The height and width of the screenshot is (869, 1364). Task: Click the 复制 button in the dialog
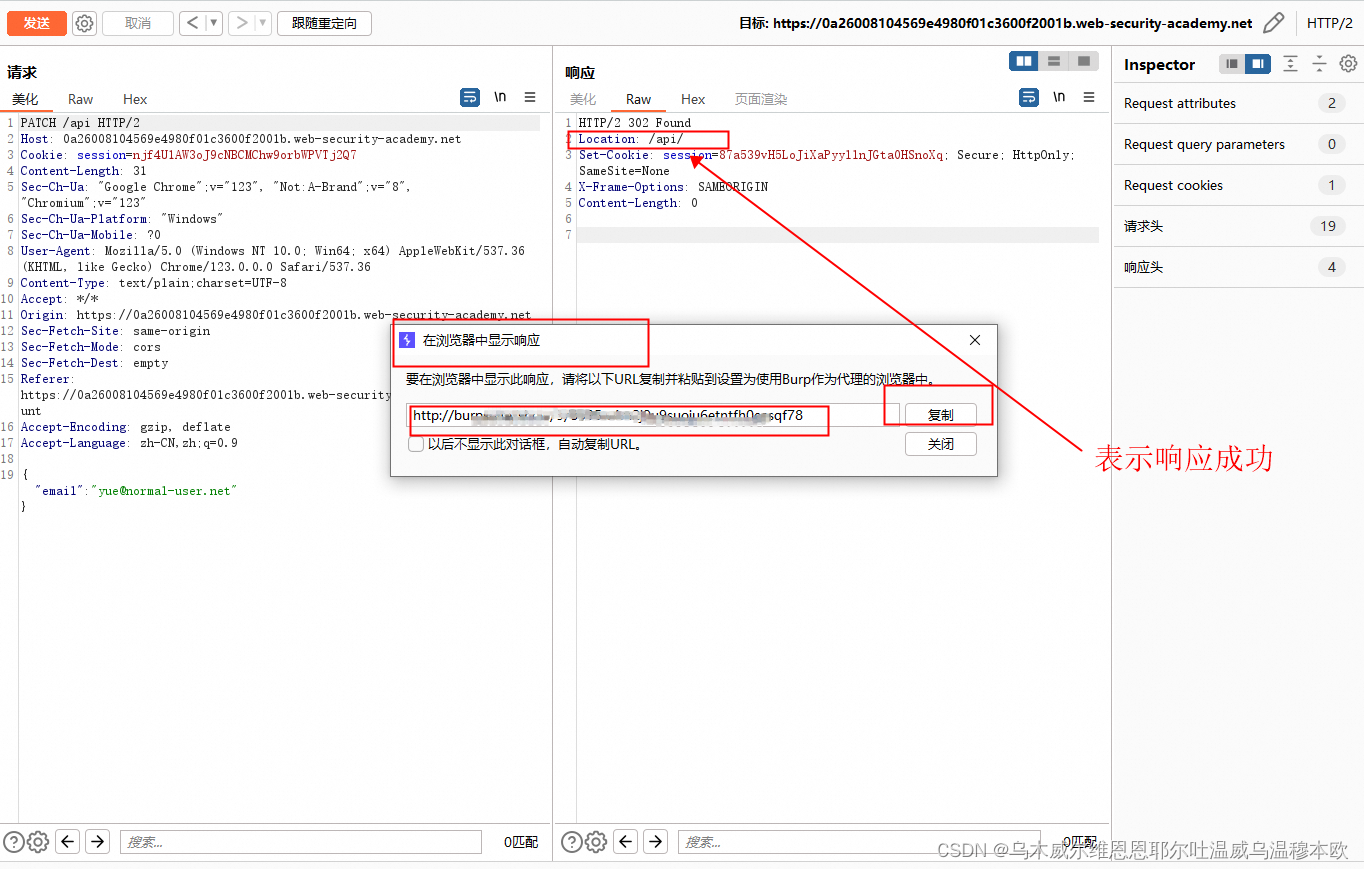click(940, 414)
